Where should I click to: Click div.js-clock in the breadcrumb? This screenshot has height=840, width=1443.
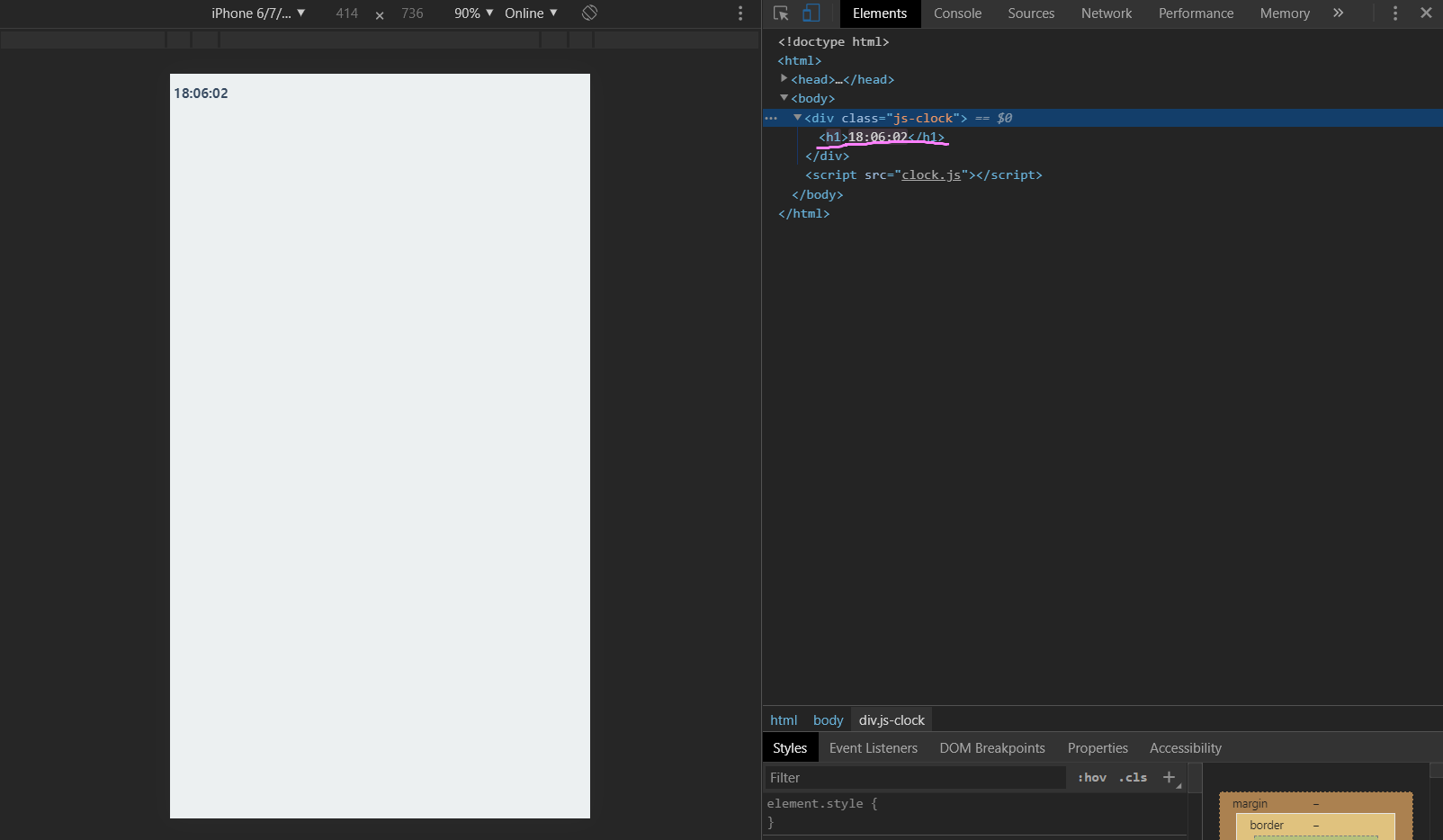(x=892, y=720)
